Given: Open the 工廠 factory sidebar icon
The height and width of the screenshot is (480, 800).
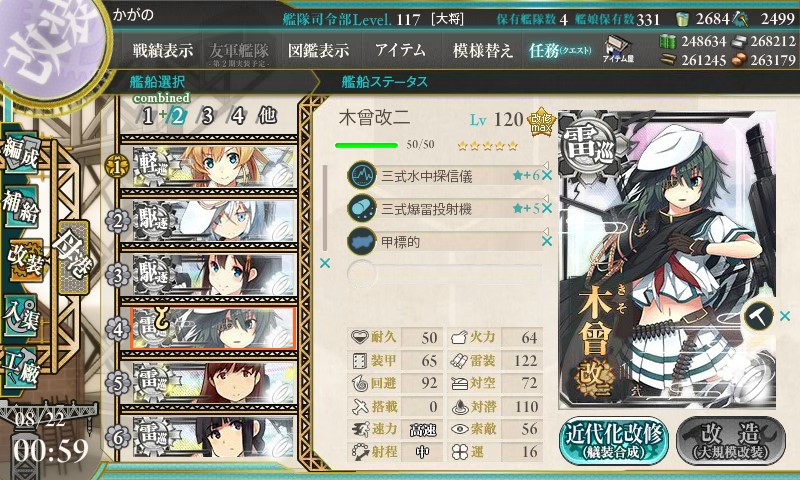Looking at the screenshot, I should (21, 366).
